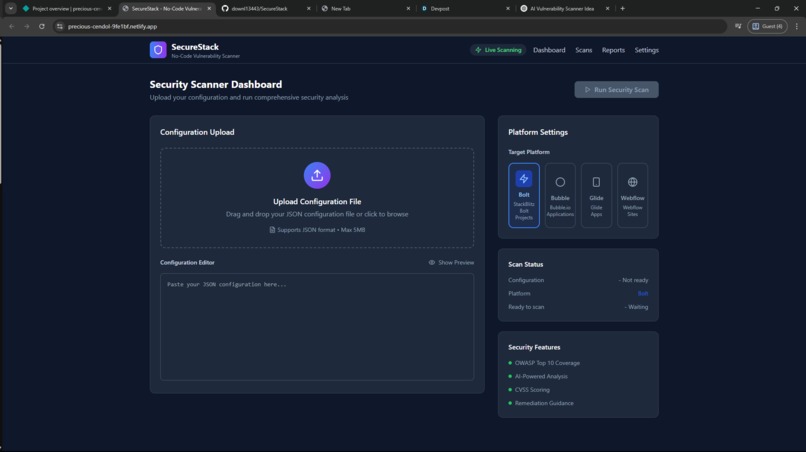Click the media control icon in browser toolbar
Image resolution: width=806 pixels, height=452 pixels.
pos(738,26)
